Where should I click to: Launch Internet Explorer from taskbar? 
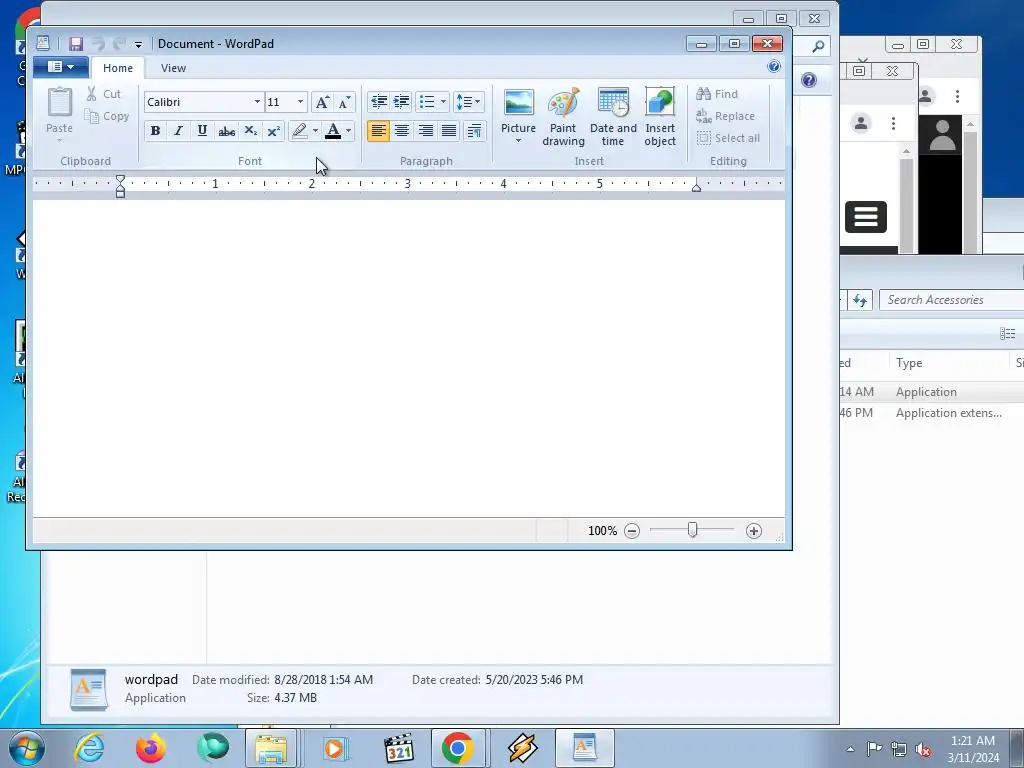[89, 748]
